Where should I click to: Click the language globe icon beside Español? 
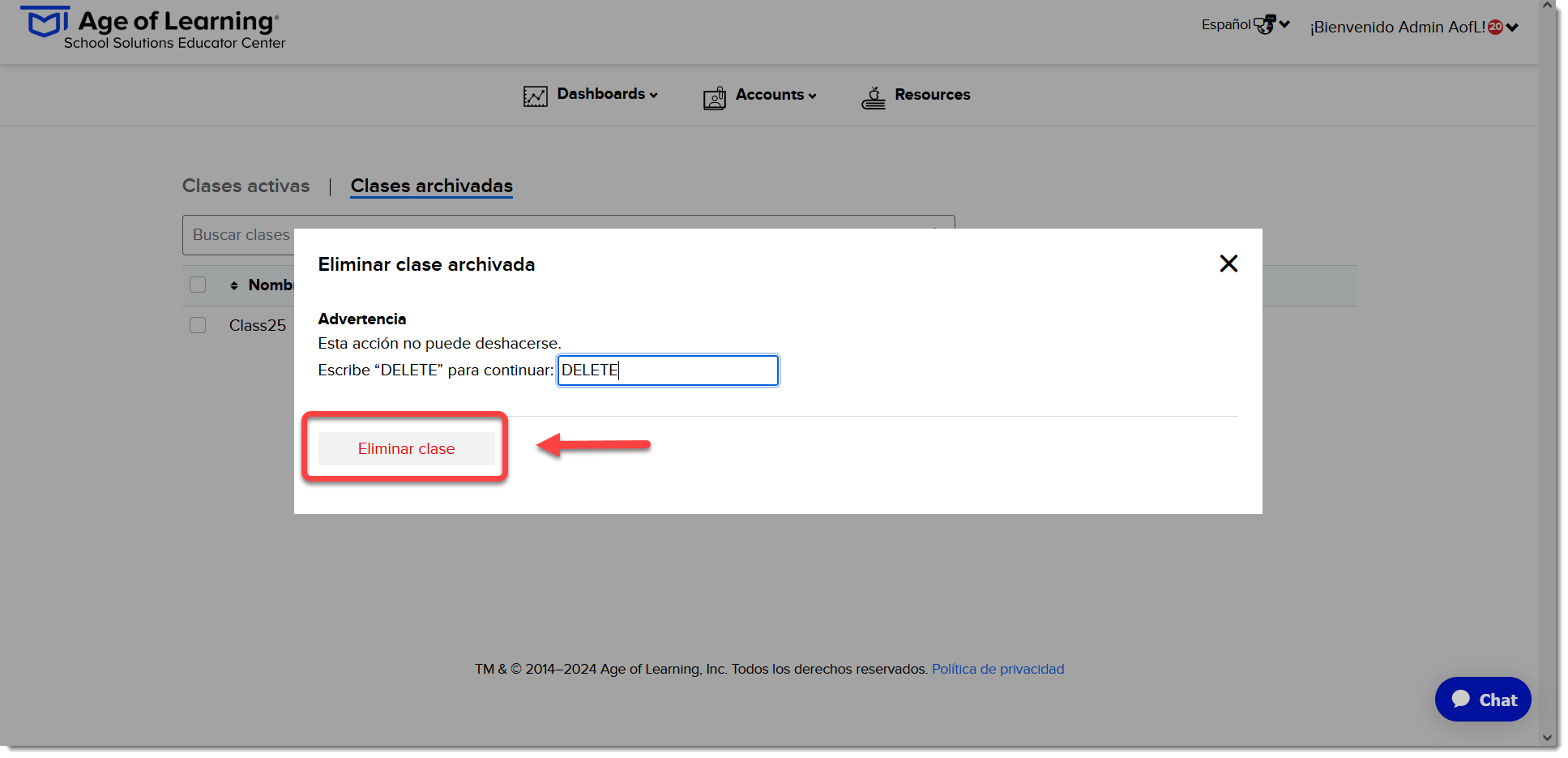coord(1264,25)
